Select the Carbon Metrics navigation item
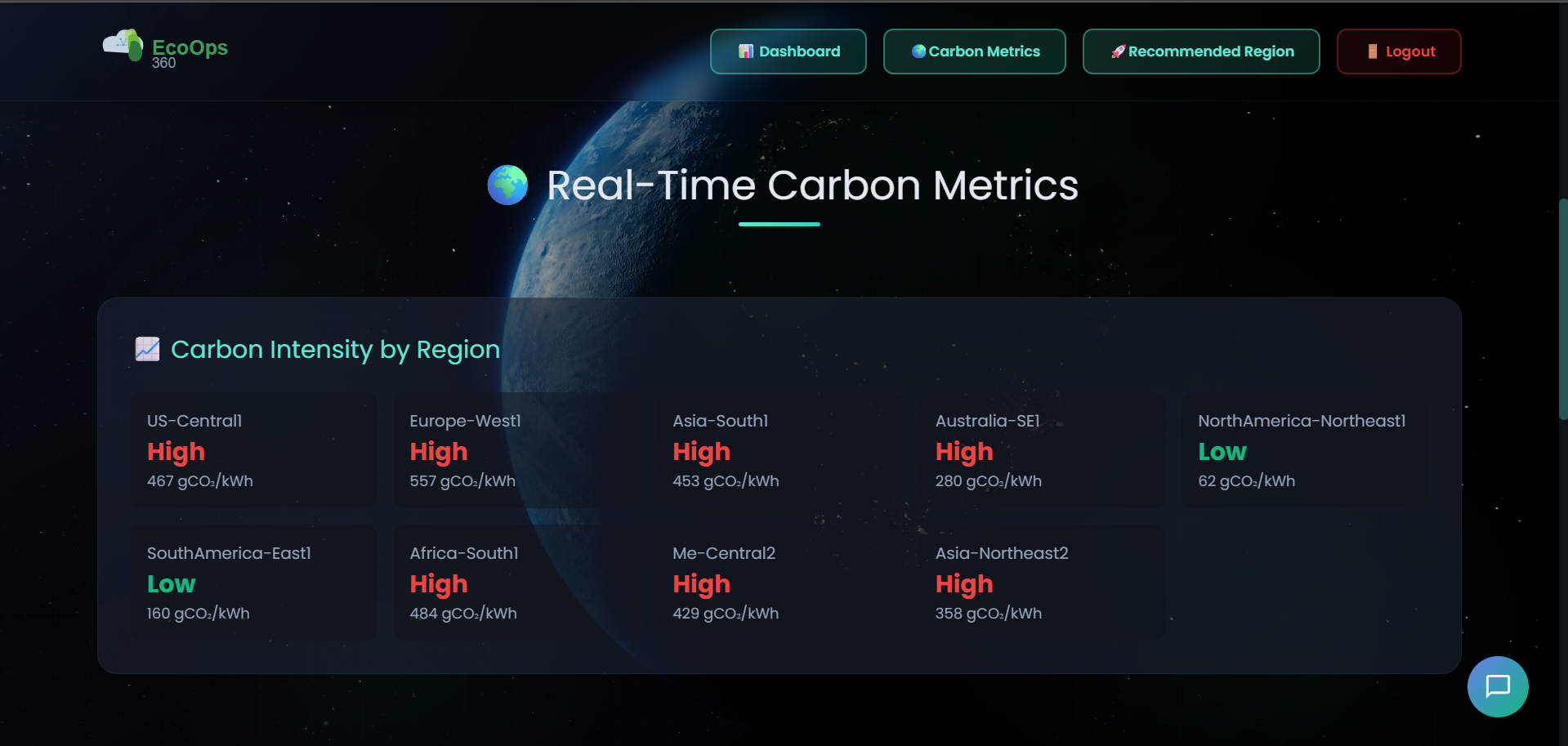Viewport: 1568px width, 746px height. (974, 51)
